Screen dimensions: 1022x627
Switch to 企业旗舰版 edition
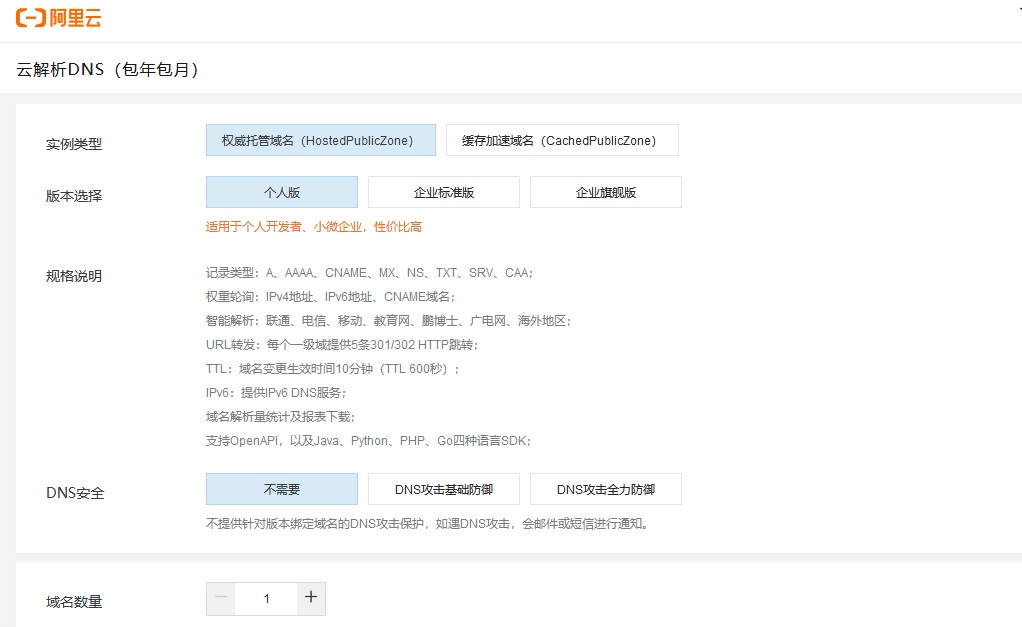605,191
